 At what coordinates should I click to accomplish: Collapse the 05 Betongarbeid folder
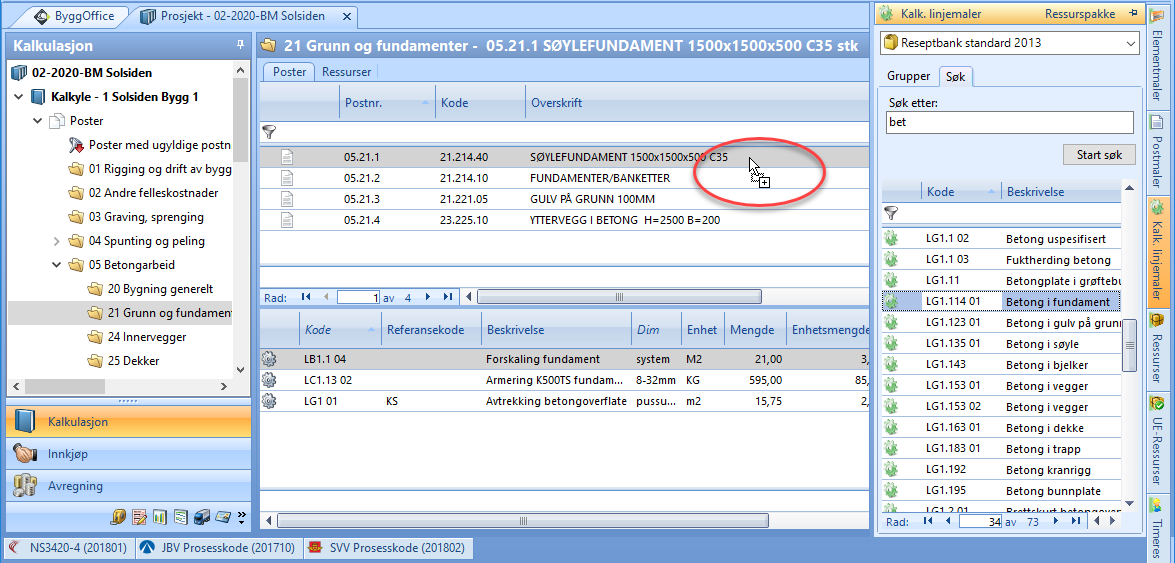coord(56,265)
